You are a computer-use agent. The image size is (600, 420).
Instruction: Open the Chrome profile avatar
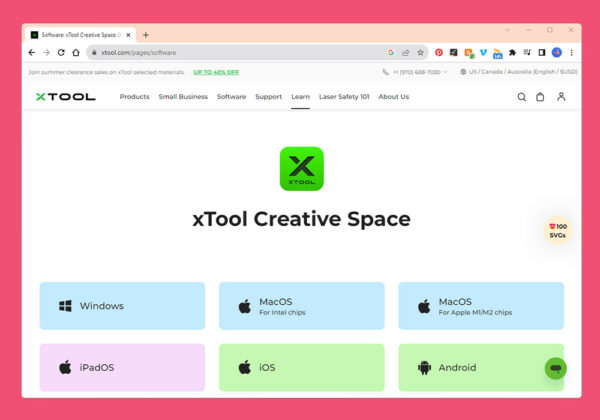(557, 52)
